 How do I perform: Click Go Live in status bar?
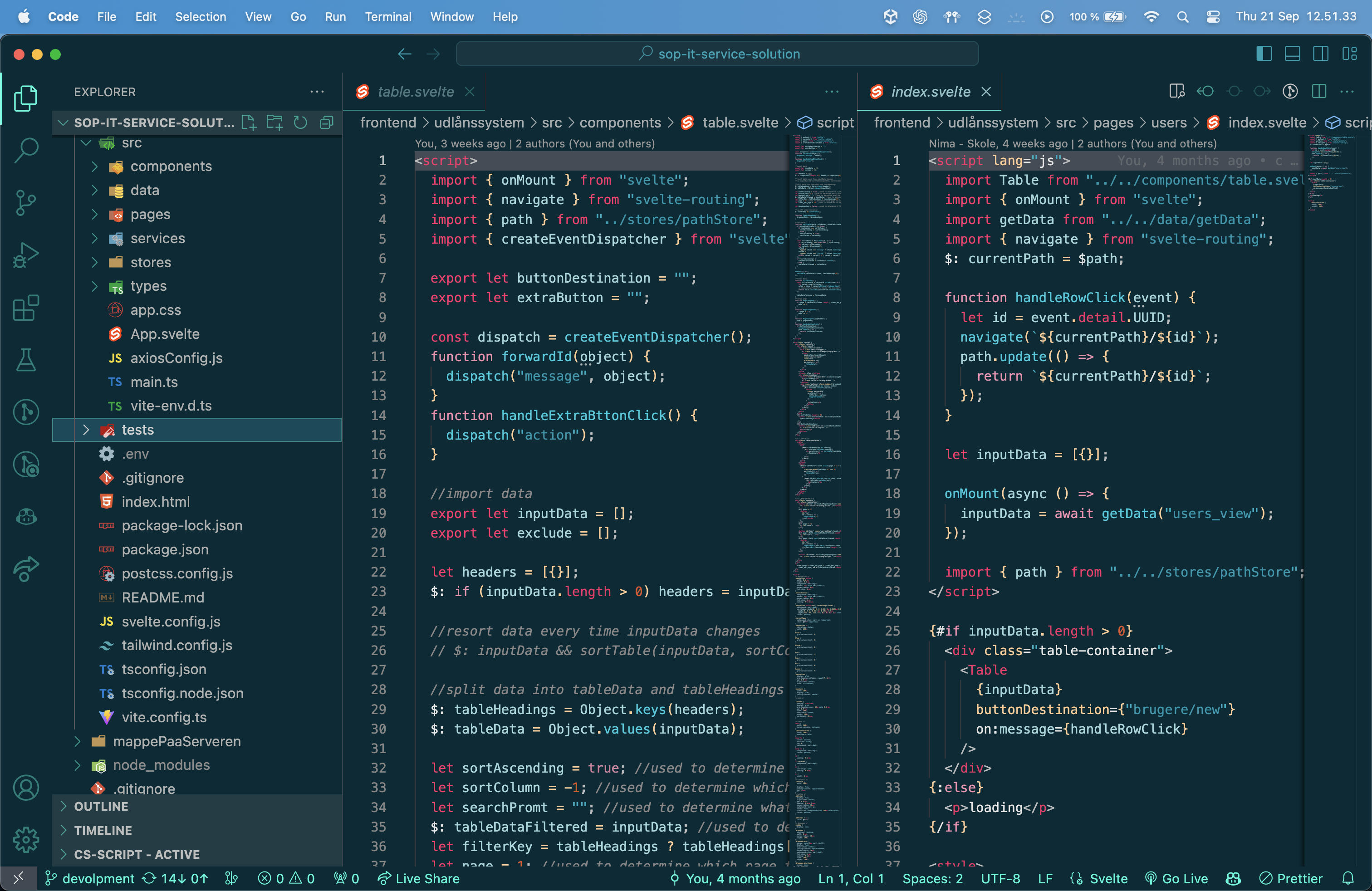point(1176,878)
